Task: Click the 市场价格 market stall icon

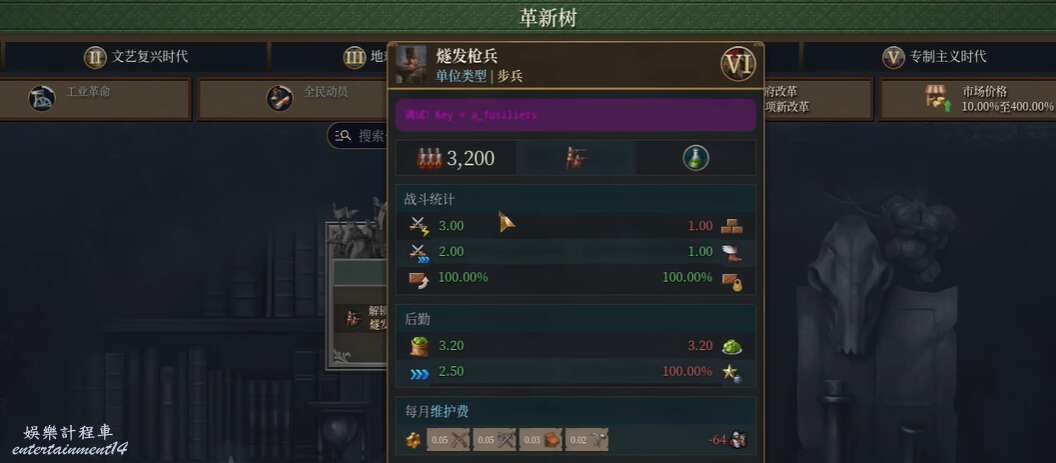Action: 938,98
